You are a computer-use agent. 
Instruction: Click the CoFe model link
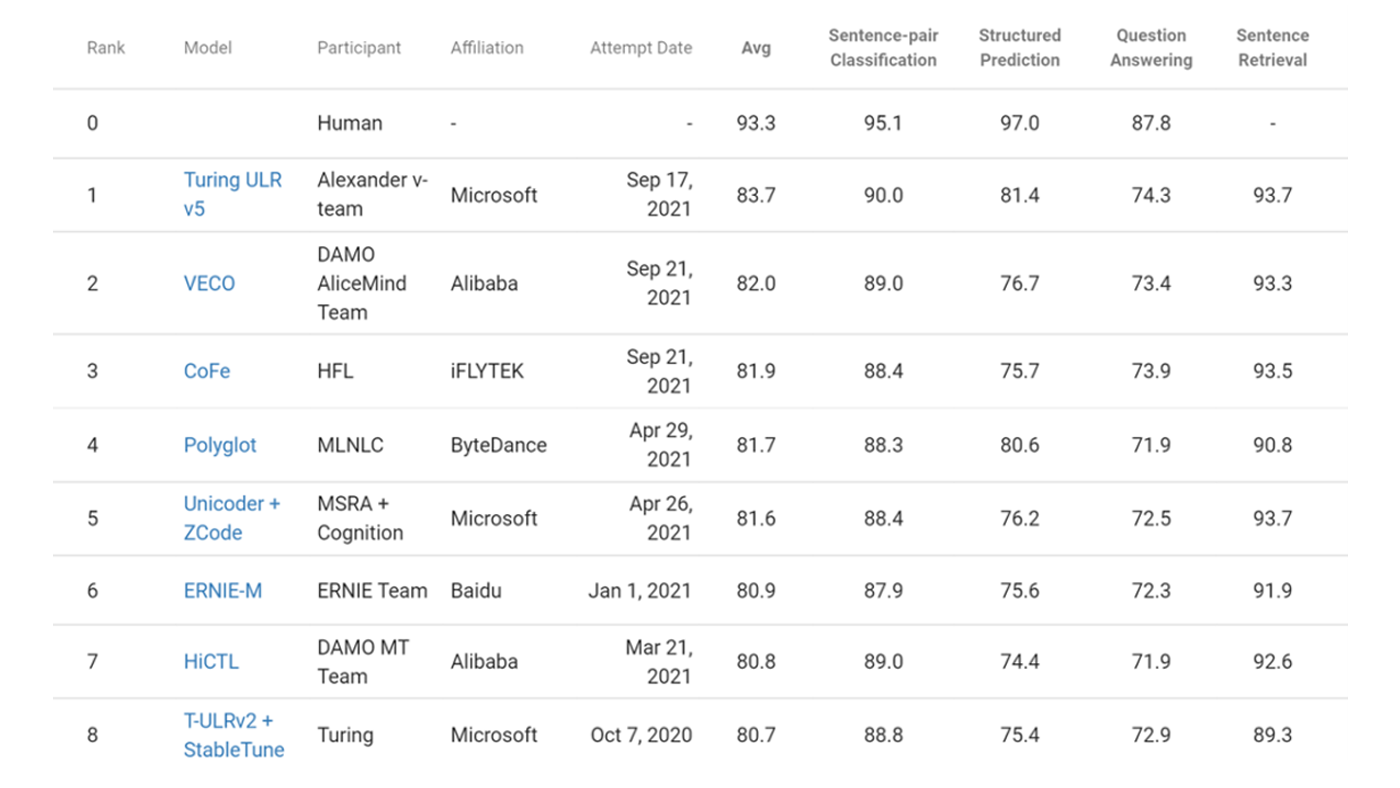pos(207,371)
